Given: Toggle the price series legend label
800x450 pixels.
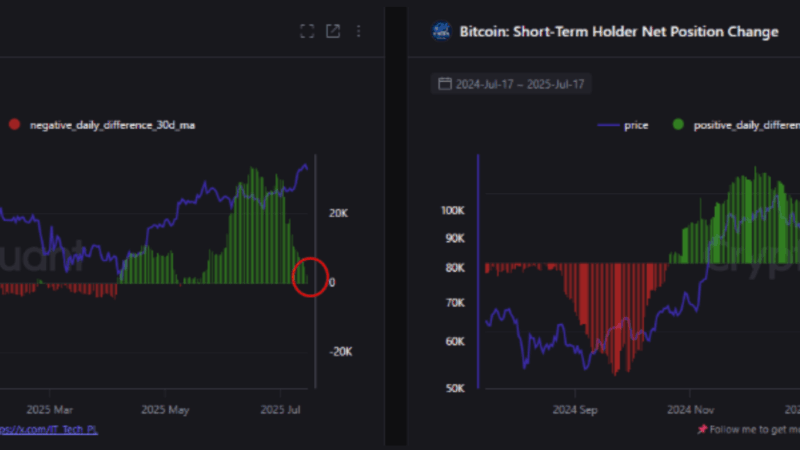Looking at the screenshot, I should coord(636,125).
